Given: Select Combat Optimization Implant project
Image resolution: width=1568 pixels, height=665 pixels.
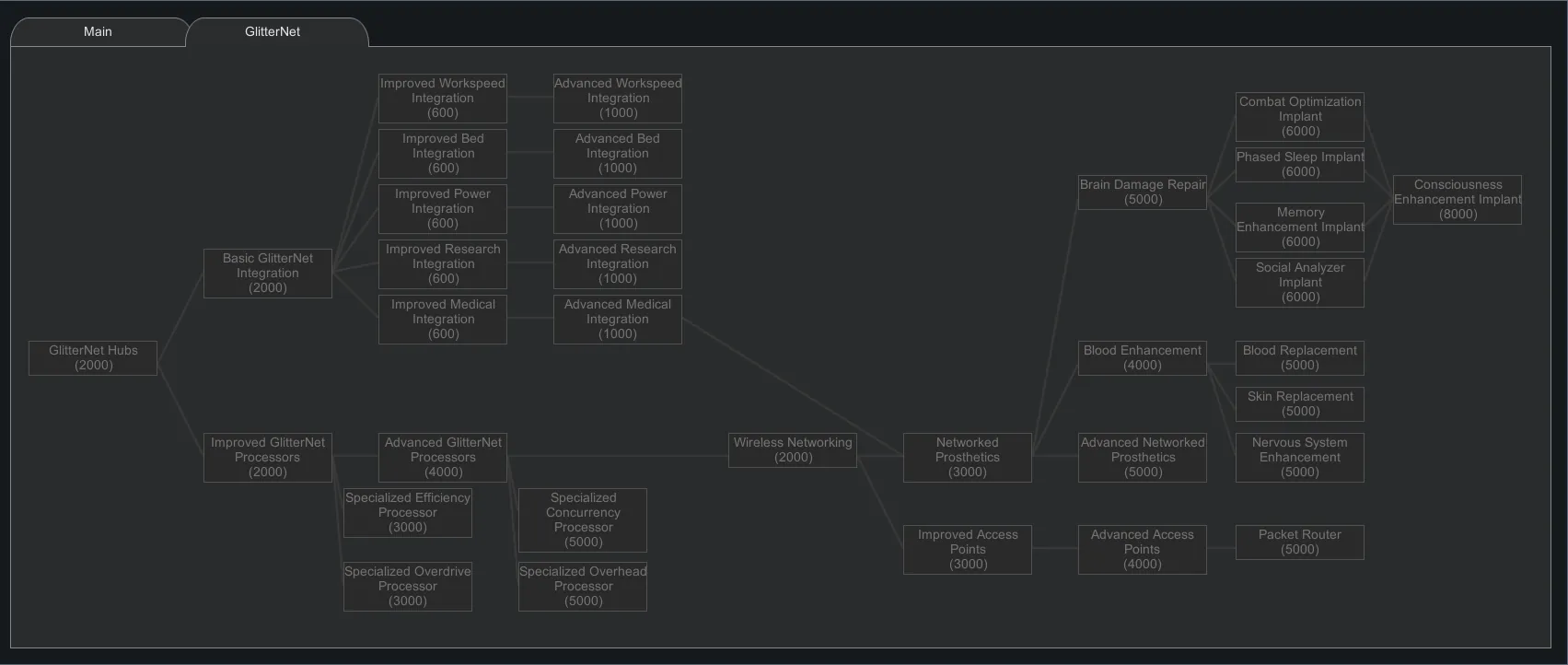Looking at the screenshot, I should (1300, 117).
